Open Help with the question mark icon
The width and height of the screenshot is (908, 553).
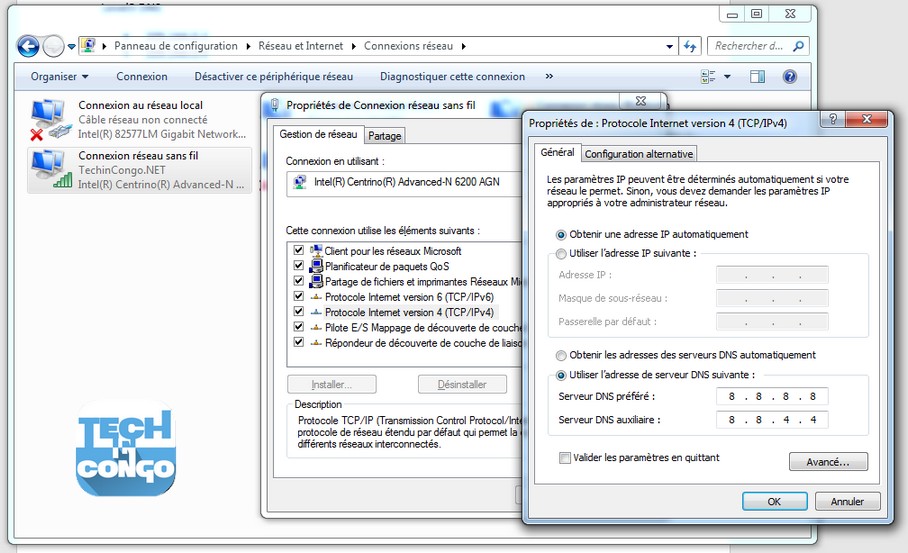point(789,76)
